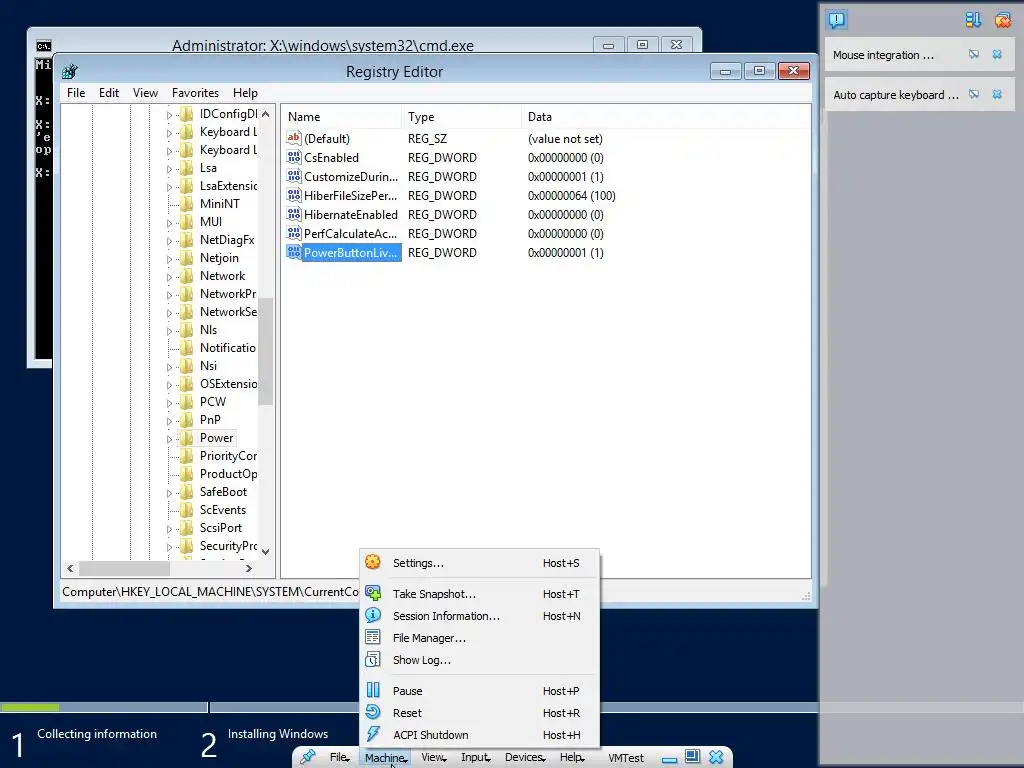Click tree vertical scrollbar down arrow
Image resolution: width=1024 pixels, height=768 pixels.
tap(265, 551)
